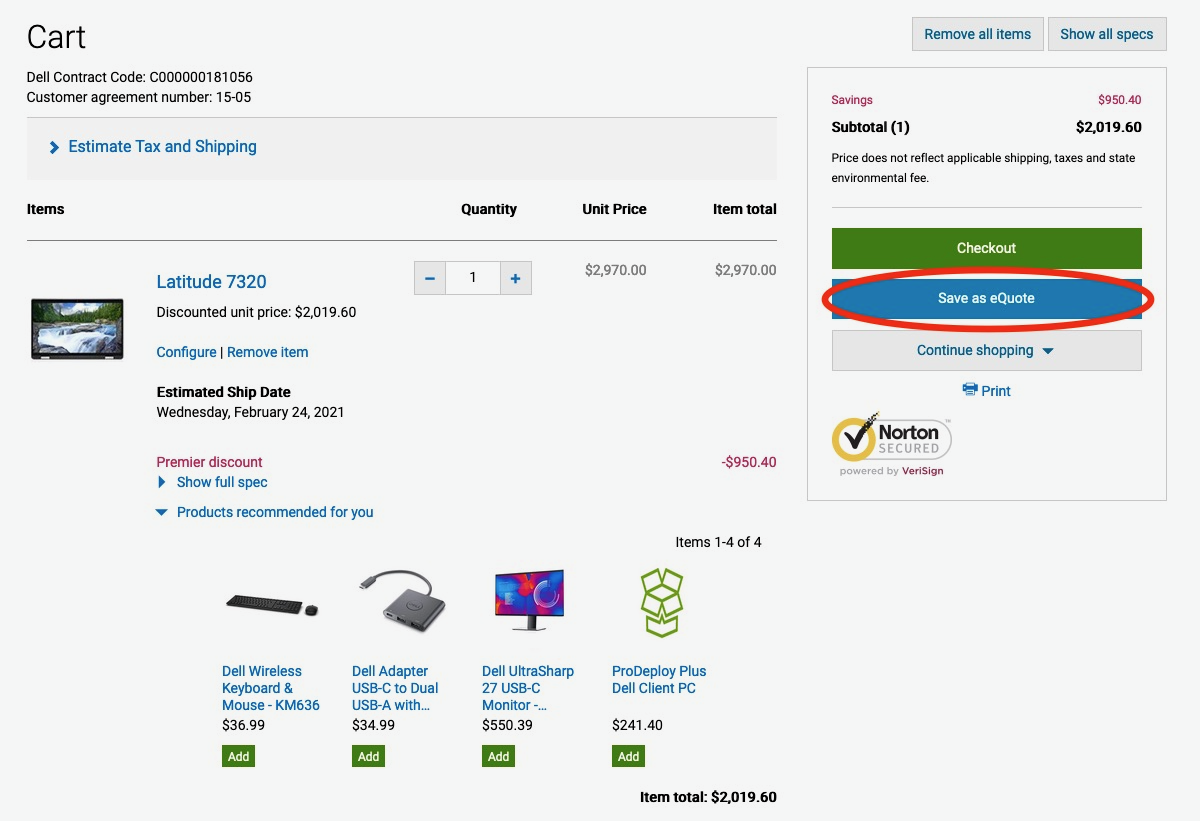Click Items 1-4 of 4 text
Image resolution: width=1200 pixels, height=821 pixels.
(718, 542)
